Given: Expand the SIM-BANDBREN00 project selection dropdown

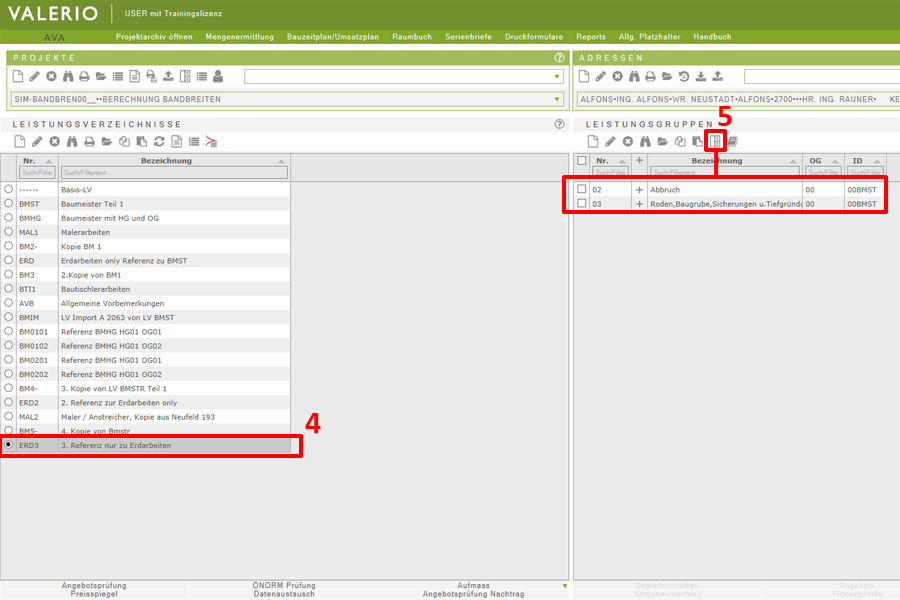Looking at the screenshot, I should [x=558, y=99].
